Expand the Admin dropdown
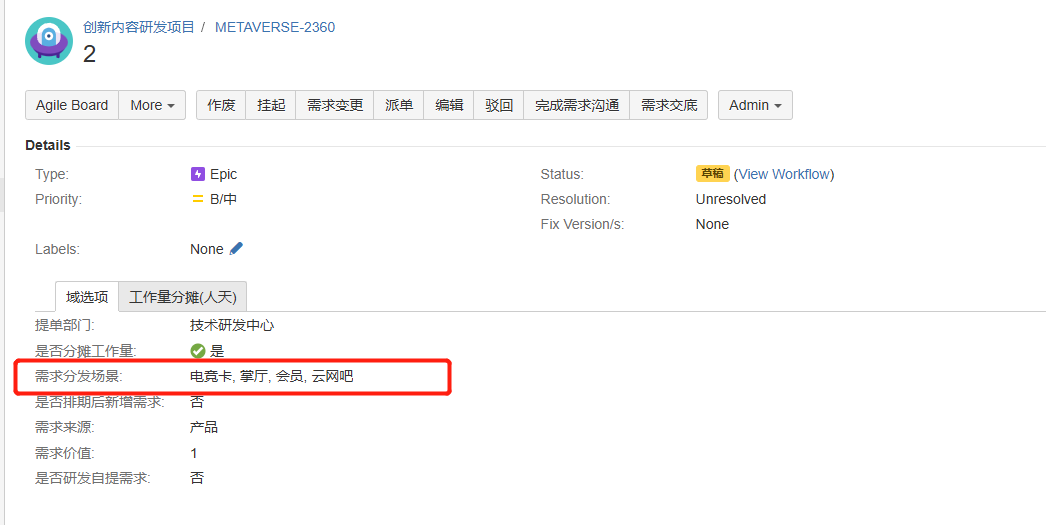 [755, 105]
